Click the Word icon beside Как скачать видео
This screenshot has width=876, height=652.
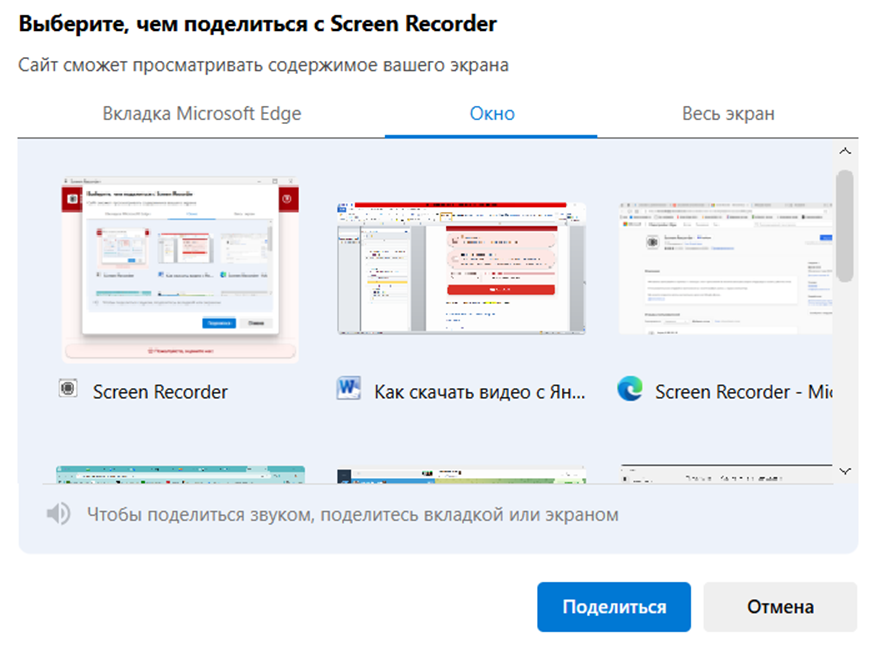tap(349, 388)
